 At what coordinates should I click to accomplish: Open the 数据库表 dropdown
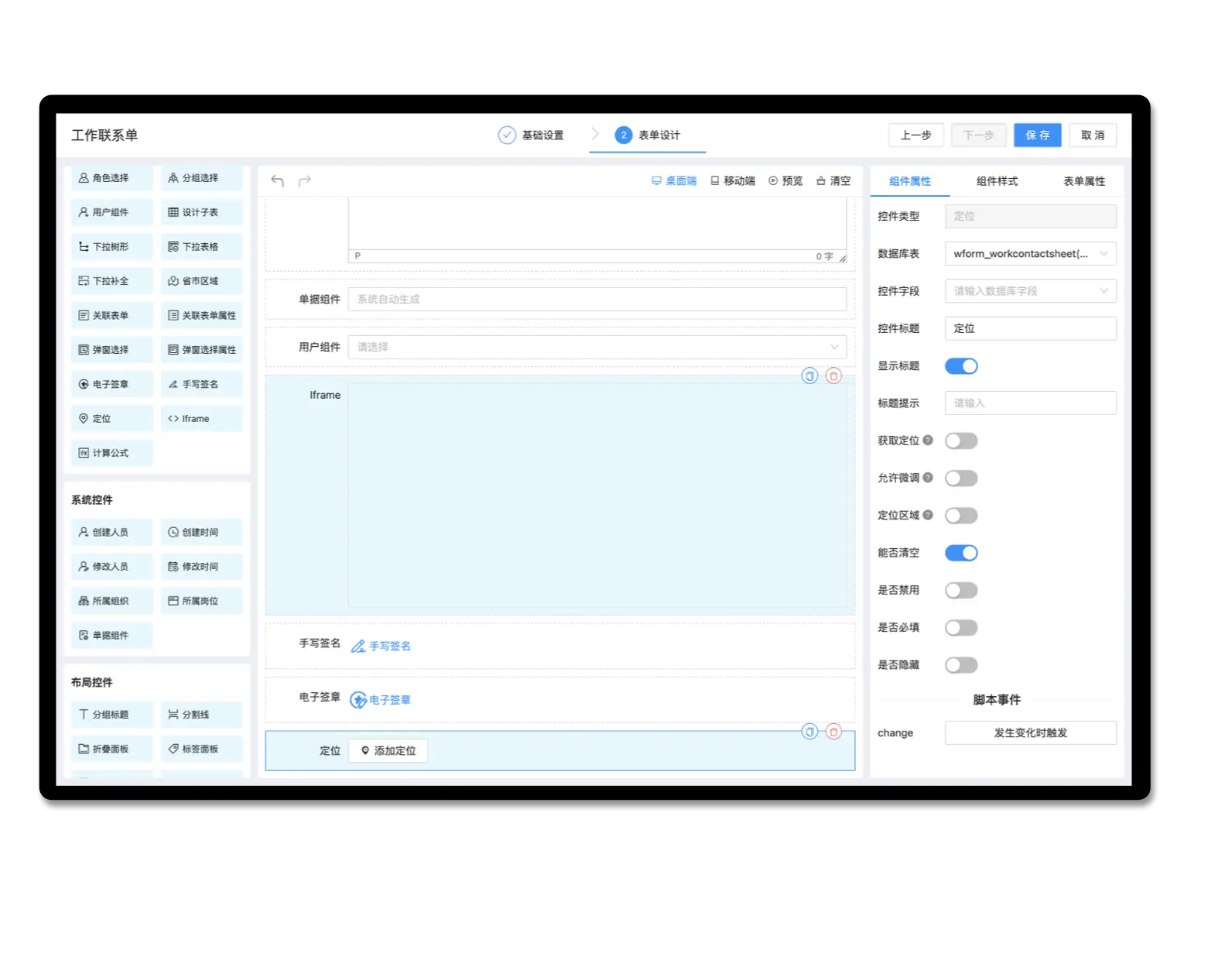coord(1030,254)
